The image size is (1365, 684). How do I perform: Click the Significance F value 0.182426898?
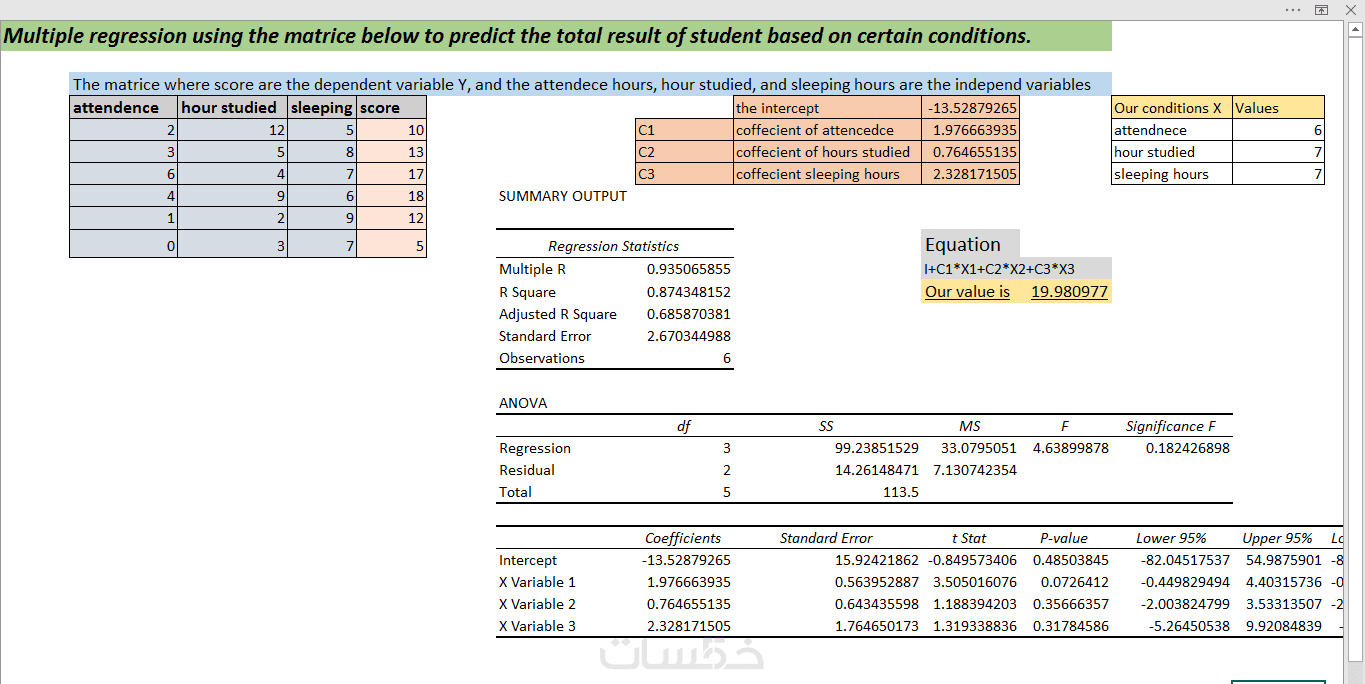click(x=1188, y=448)
